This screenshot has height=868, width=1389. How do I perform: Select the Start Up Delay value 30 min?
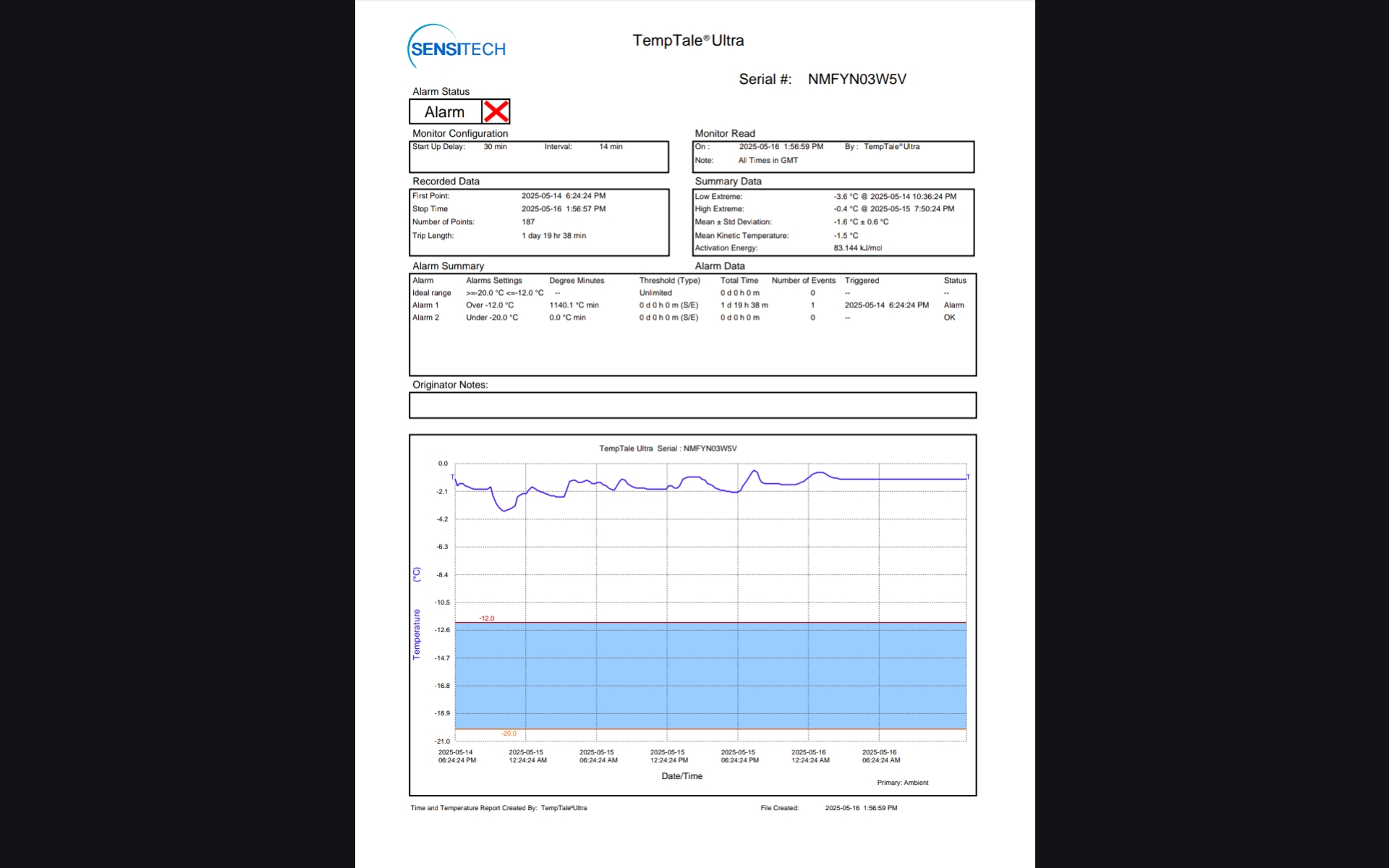[x=495, y=147]
